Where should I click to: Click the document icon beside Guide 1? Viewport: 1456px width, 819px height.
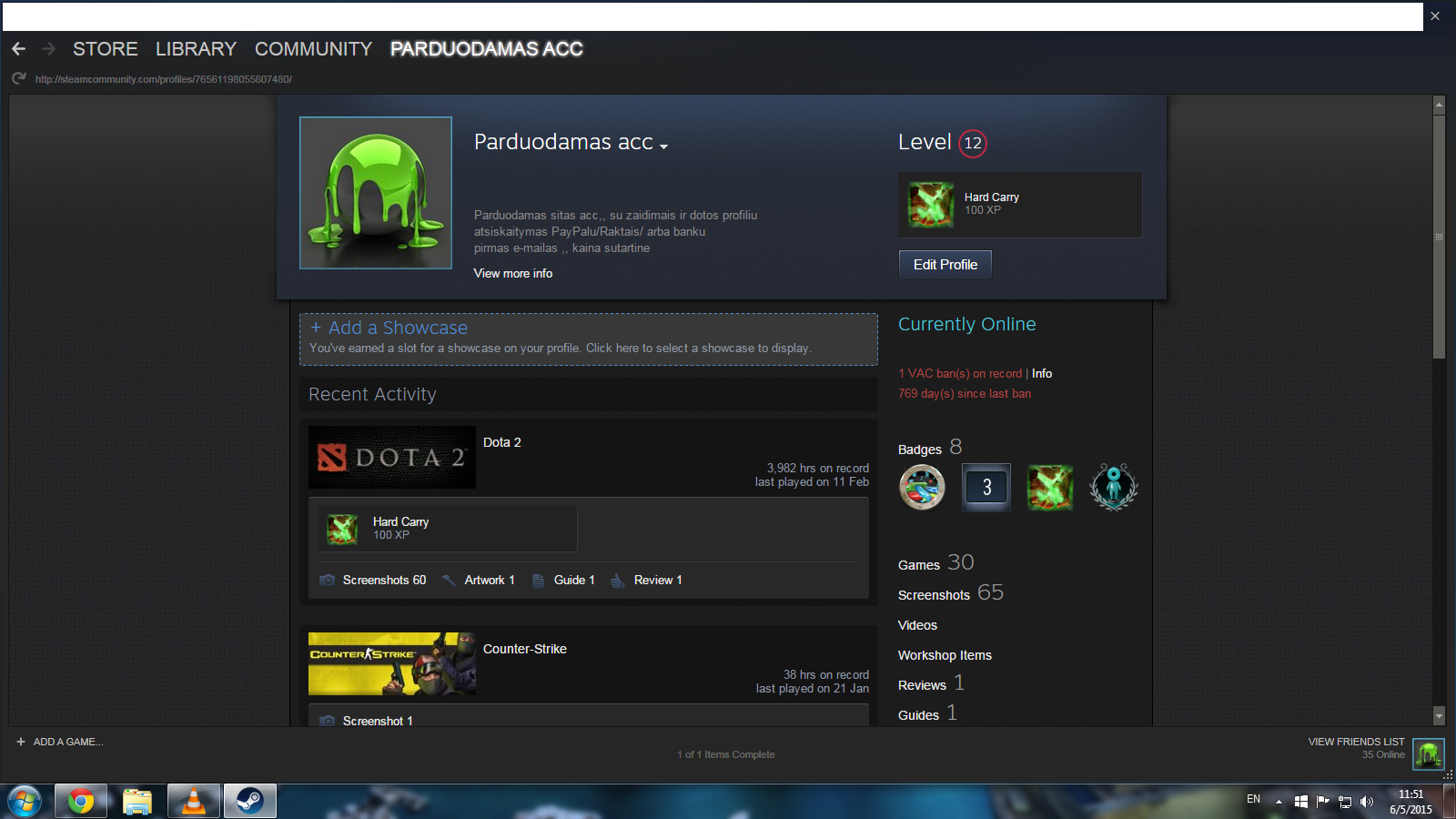[x=538, y=581]
